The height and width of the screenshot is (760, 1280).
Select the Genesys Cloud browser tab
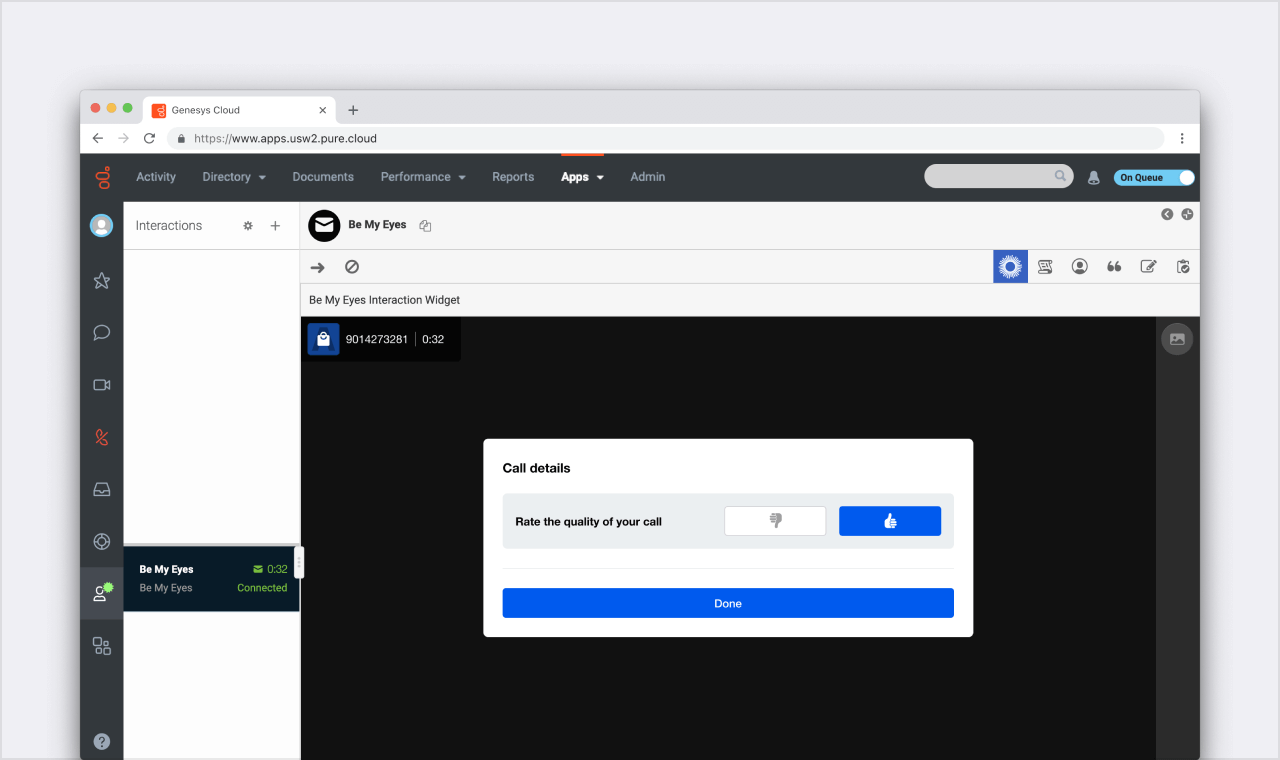[240, 110]
